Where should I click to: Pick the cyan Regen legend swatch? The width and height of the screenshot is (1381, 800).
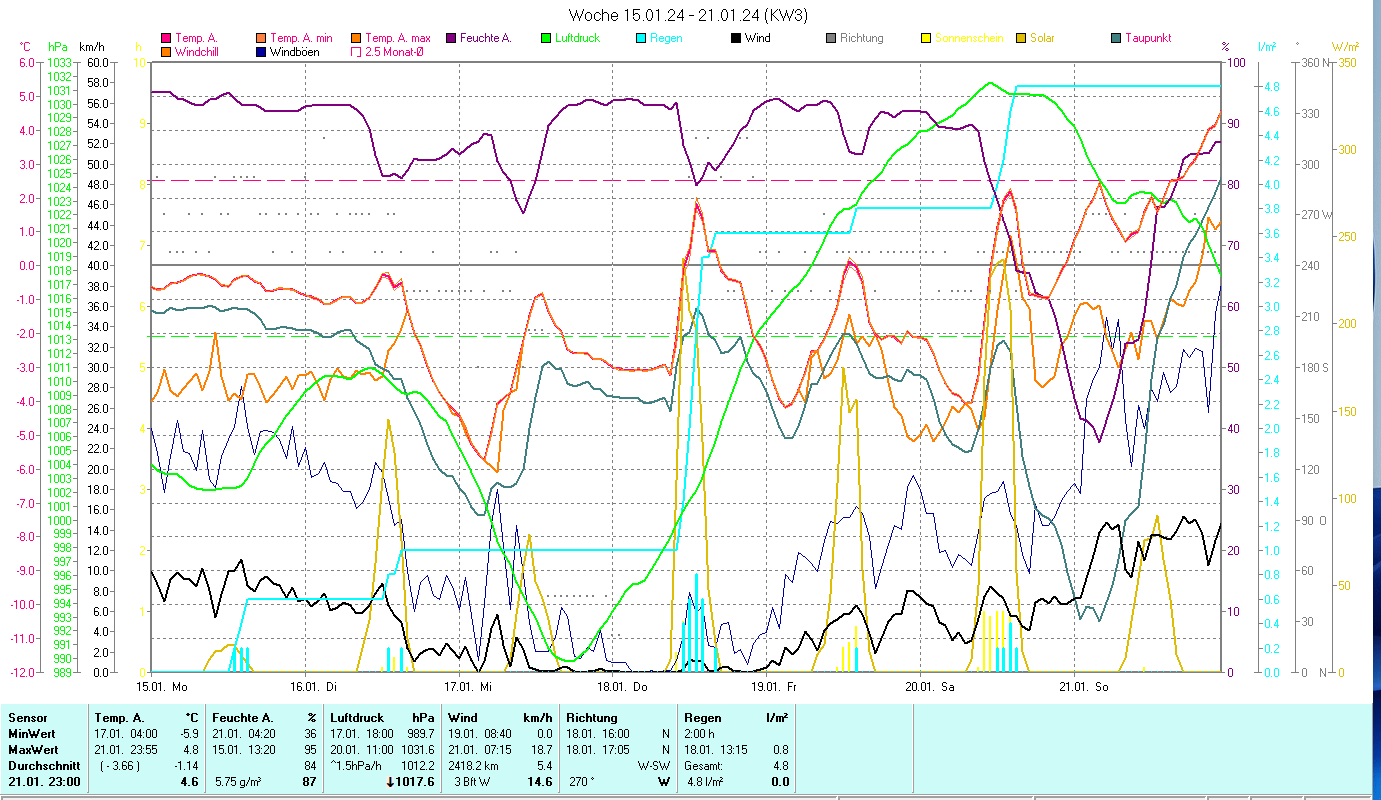(640, 38)
